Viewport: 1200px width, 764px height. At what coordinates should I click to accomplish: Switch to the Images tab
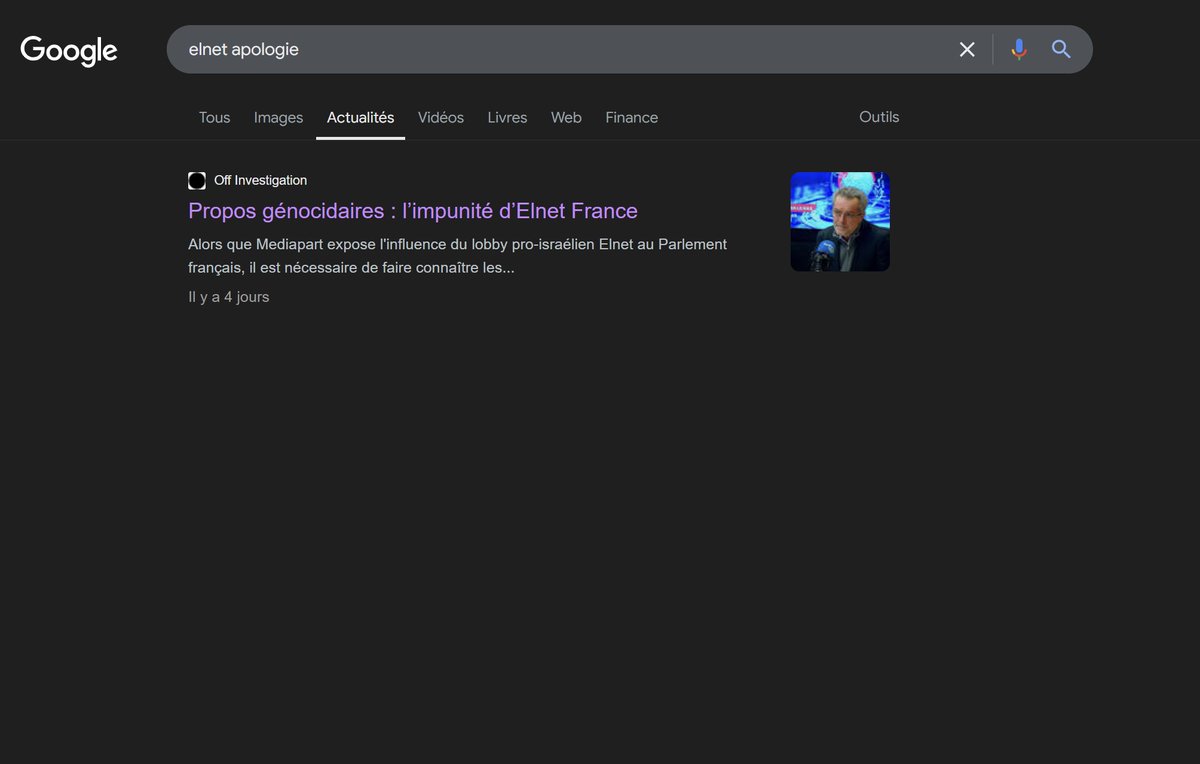coord(278,117)
